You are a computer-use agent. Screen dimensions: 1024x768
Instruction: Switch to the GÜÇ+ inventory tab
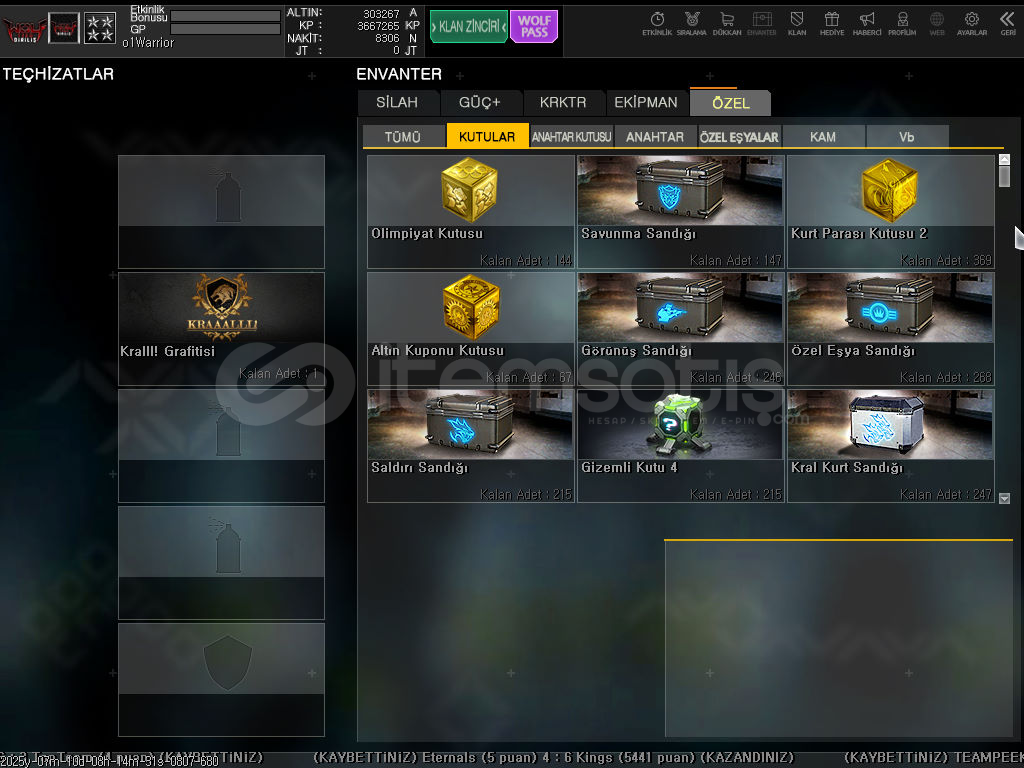pos(479,103)
